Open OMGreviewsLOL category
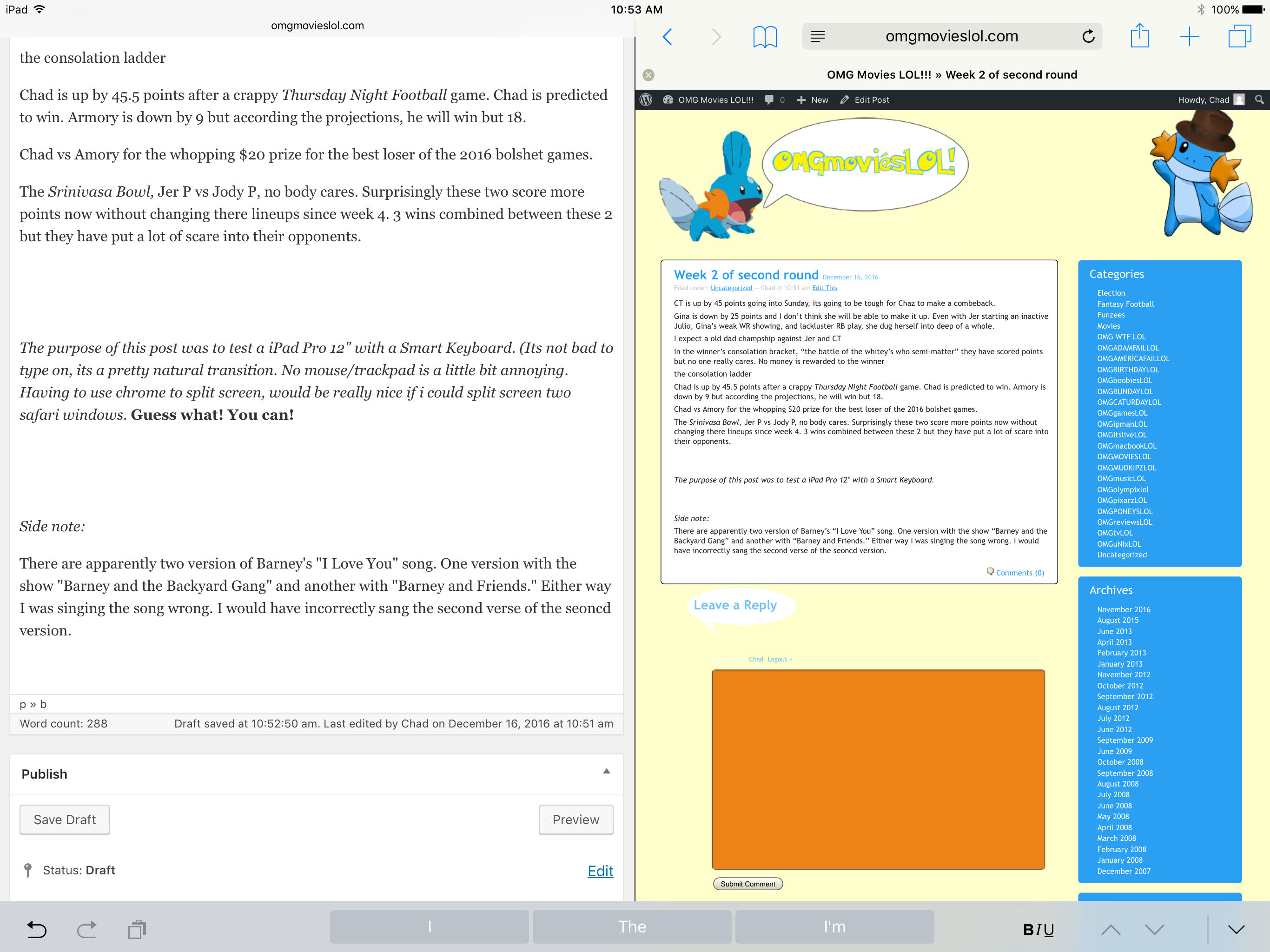1270x952 pixels. (x=1124, y=522)
